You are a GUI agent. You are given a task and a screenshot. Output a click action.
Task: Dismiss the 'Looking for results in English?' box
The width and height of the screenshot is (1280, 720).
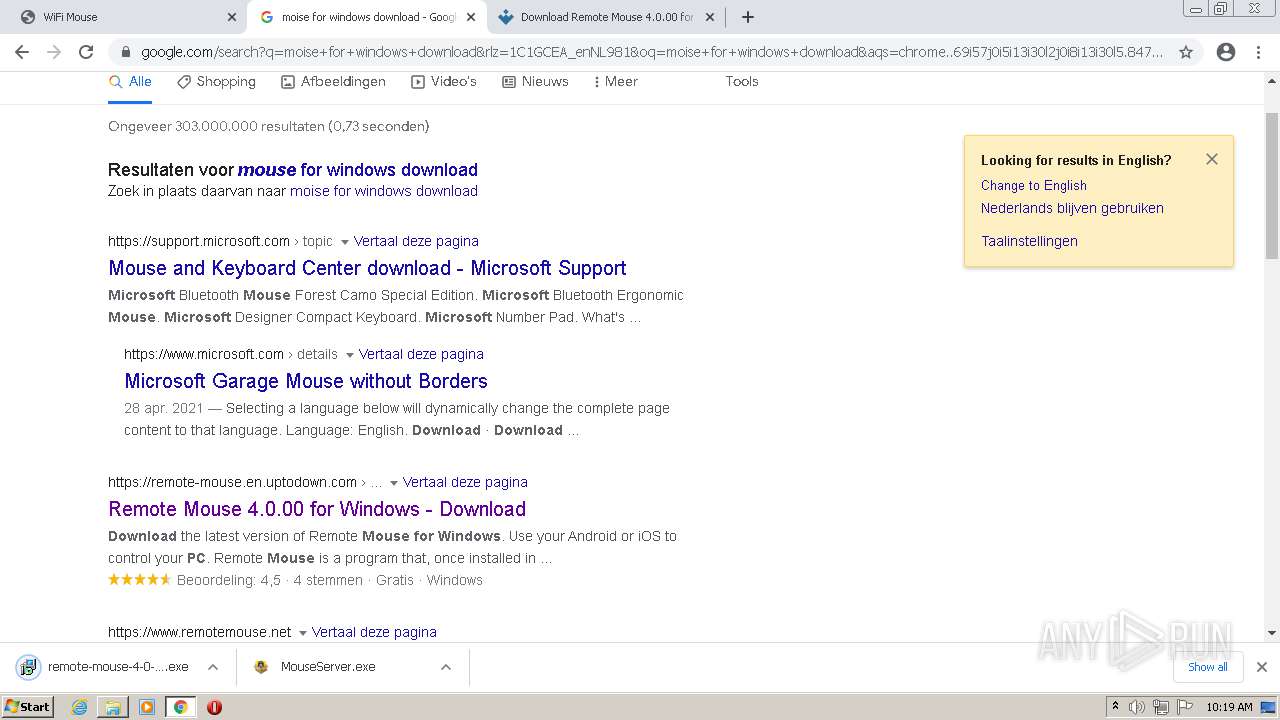[x=1212, y=159]
